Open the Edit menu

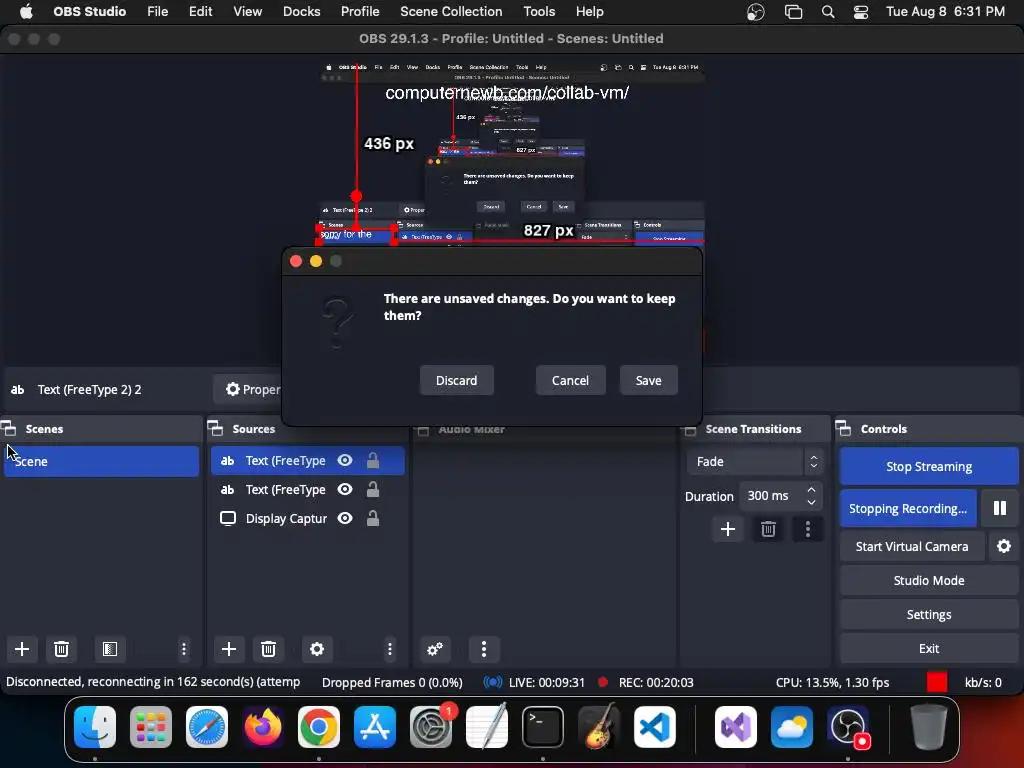[x=200, y=12]
